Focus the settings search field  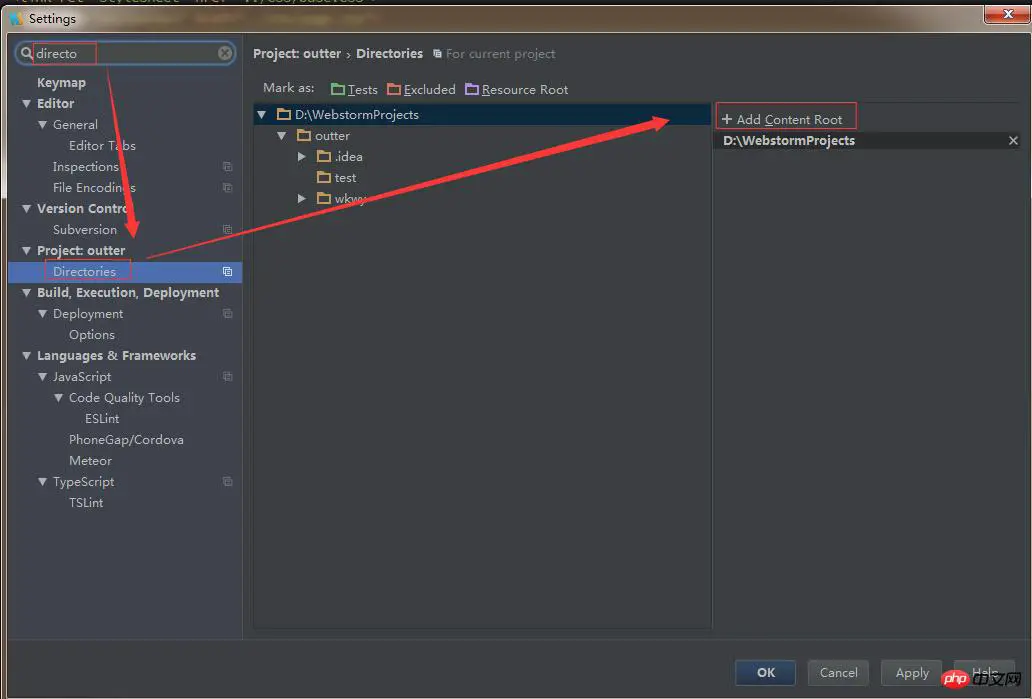click(x=125, y=53)
